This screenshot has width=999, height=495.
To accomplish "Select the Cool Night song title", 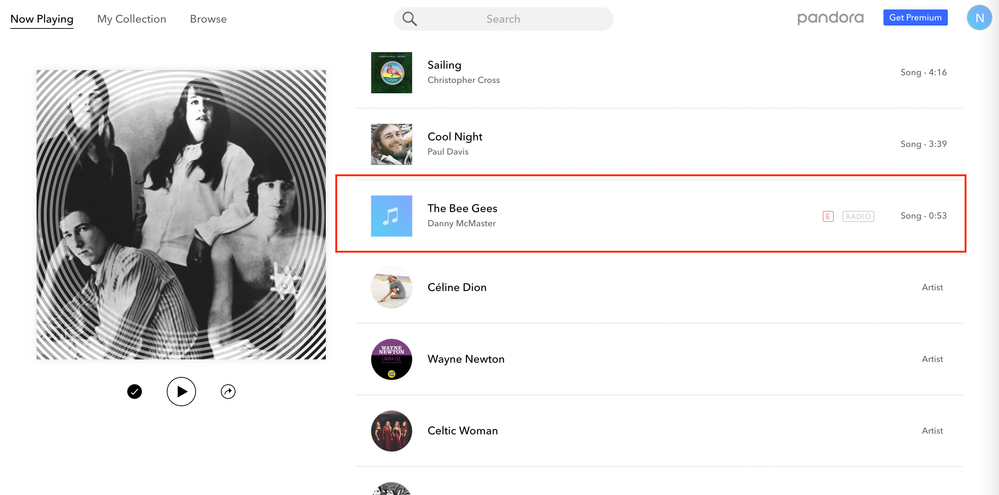I will click(x=455, y=137).
